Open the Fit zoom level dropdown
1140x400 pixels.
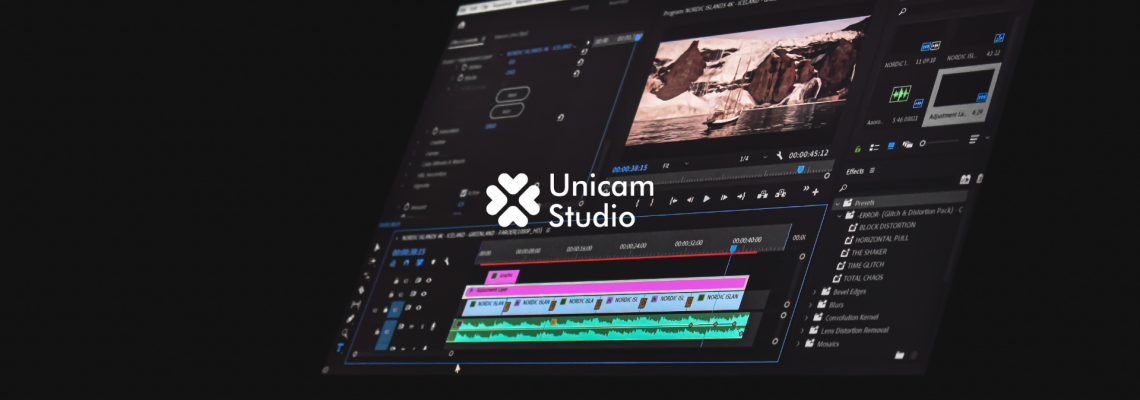676,165
